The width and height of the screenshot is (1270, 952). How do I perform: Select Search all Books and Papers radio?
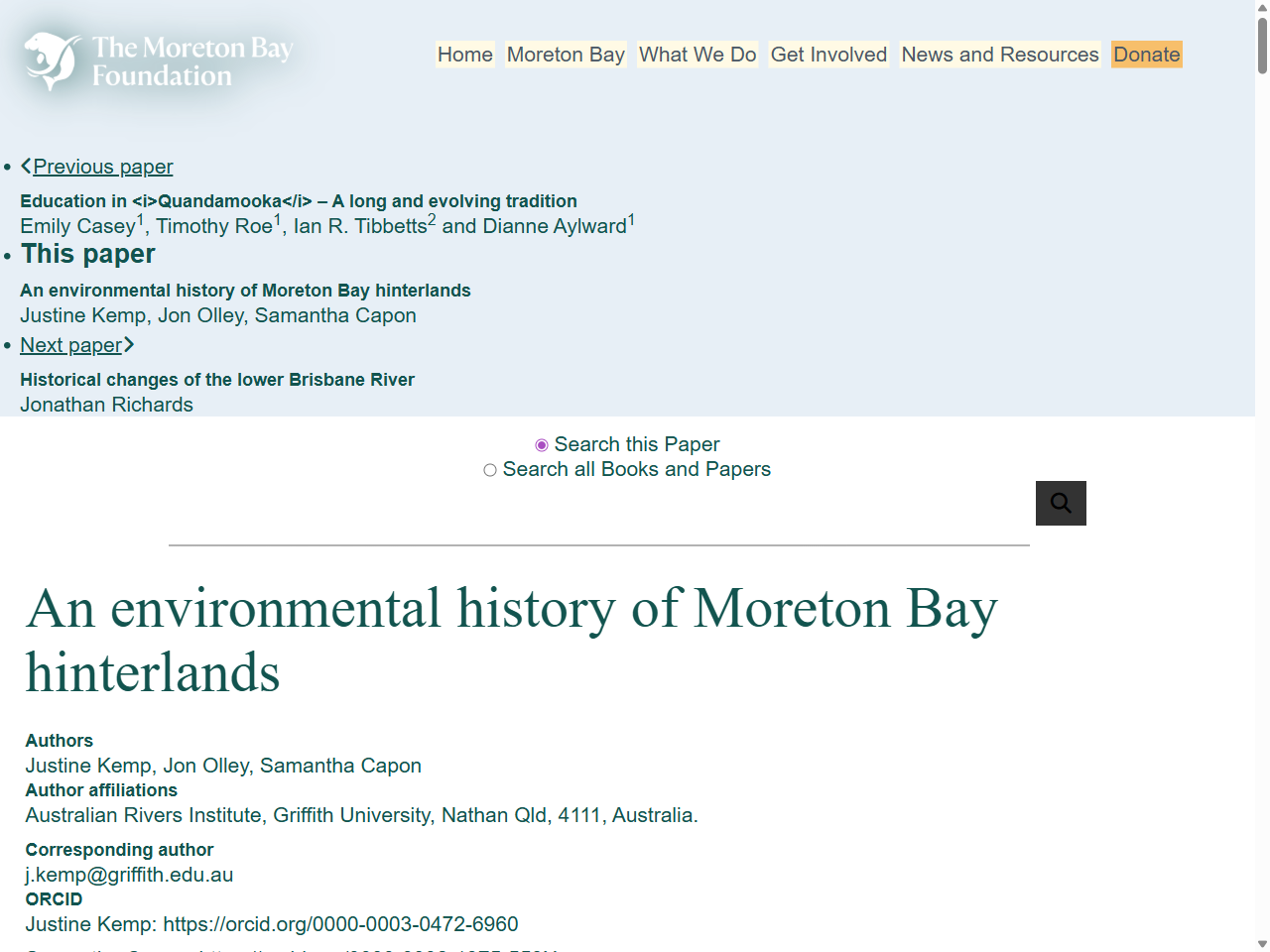(x=490, y=470)
